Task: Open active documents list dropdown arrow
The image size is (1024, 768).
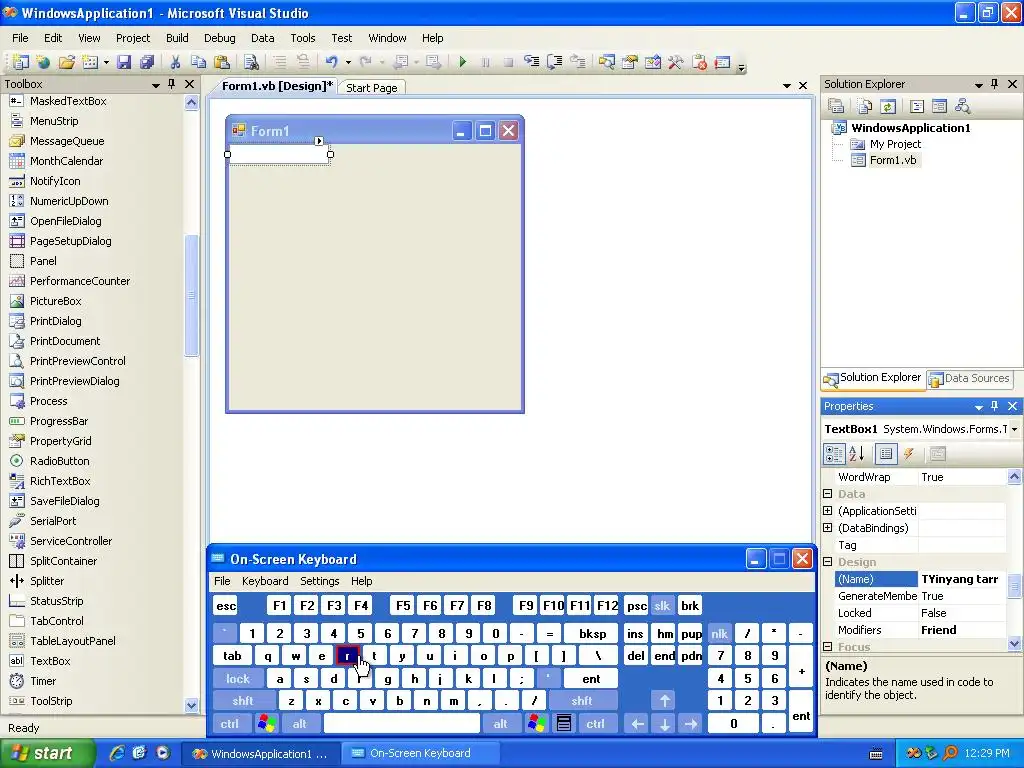Action: [x=786, y=86]
